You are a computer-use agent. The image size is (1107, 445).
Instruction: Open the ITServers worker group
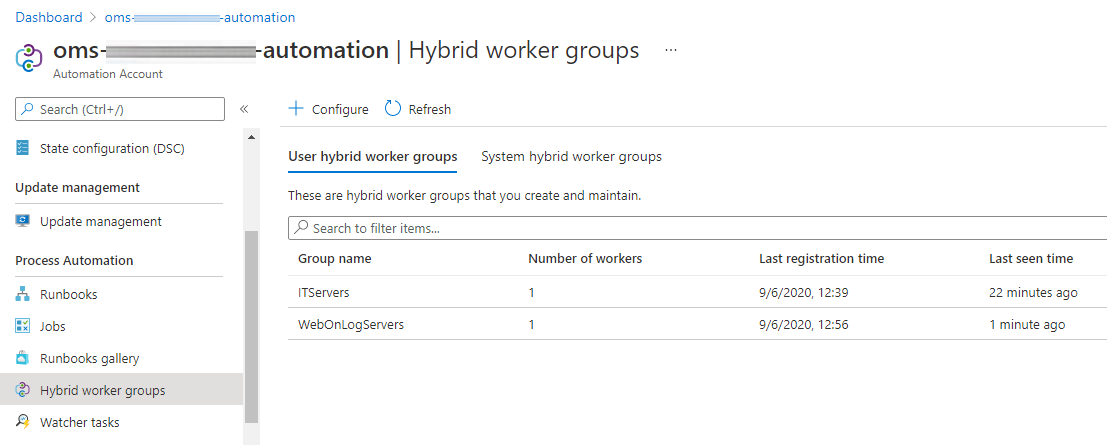(x=324, y=292)
